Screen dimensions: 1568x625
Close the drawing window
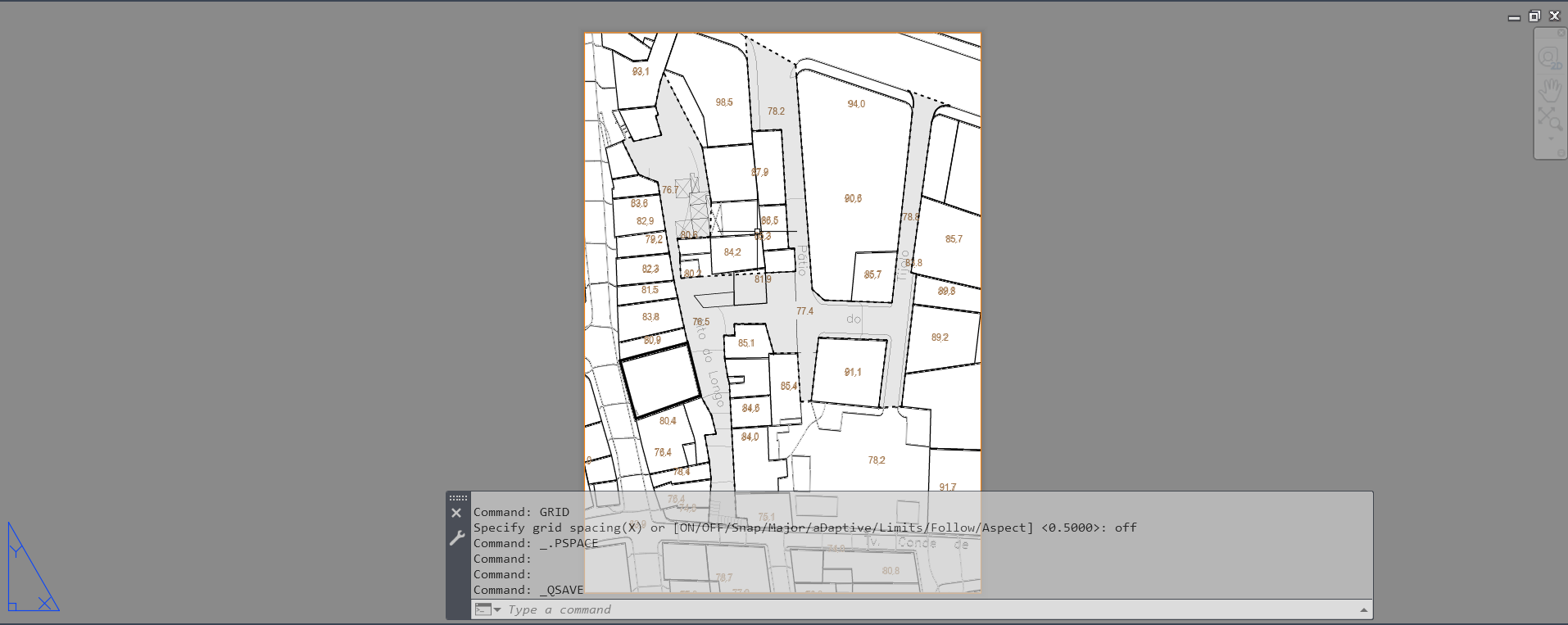coord(1554,16)
